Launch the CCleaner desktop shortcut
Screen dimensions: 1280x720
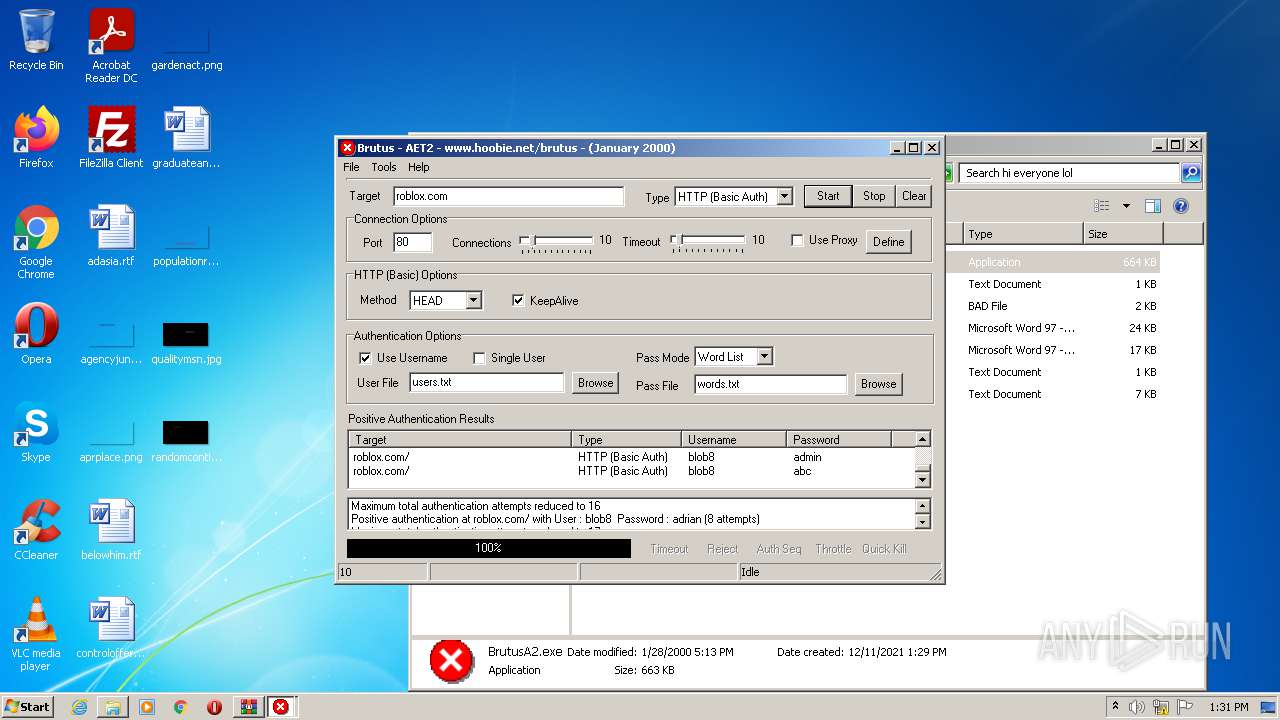[36, 530]
